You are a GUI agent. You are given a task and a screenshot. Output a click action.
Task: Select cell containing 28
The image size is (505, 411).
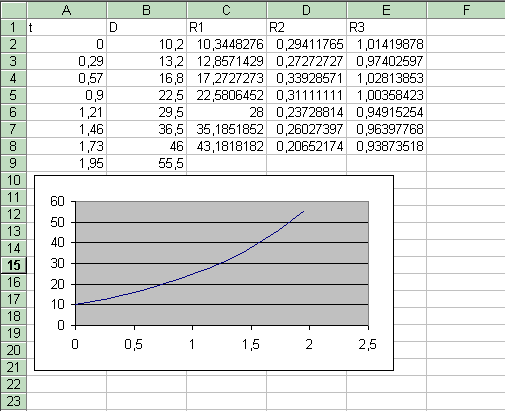point(227,112)
